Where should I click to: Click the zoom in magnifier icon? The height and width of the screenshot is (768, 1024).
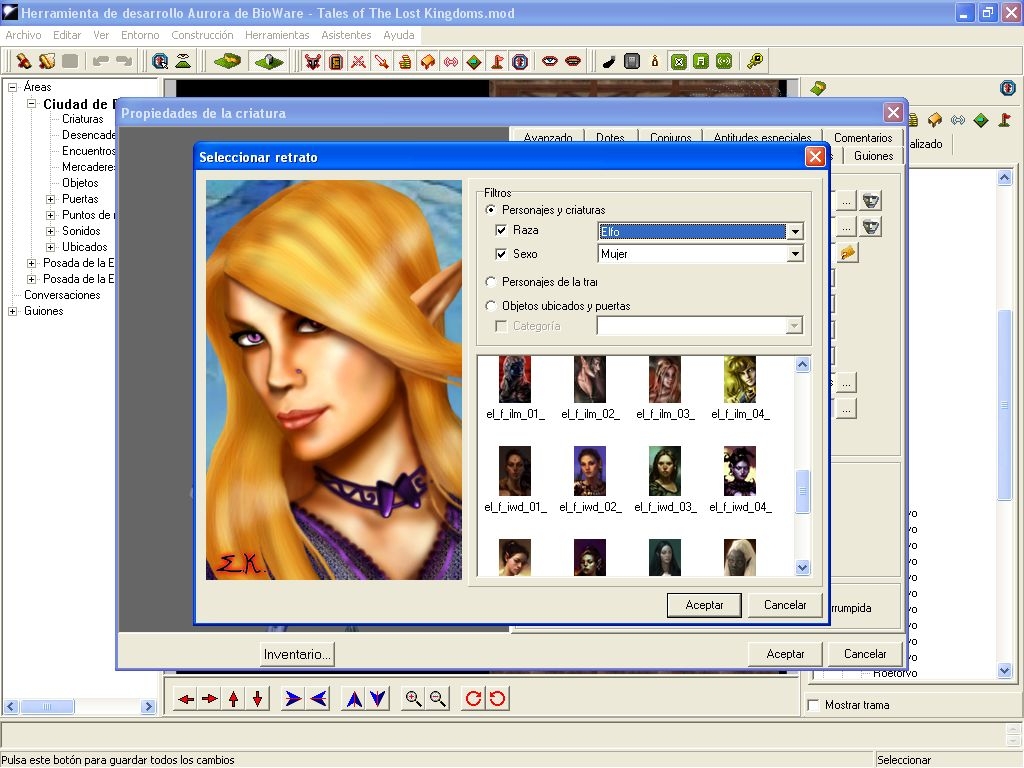(412, 699)
